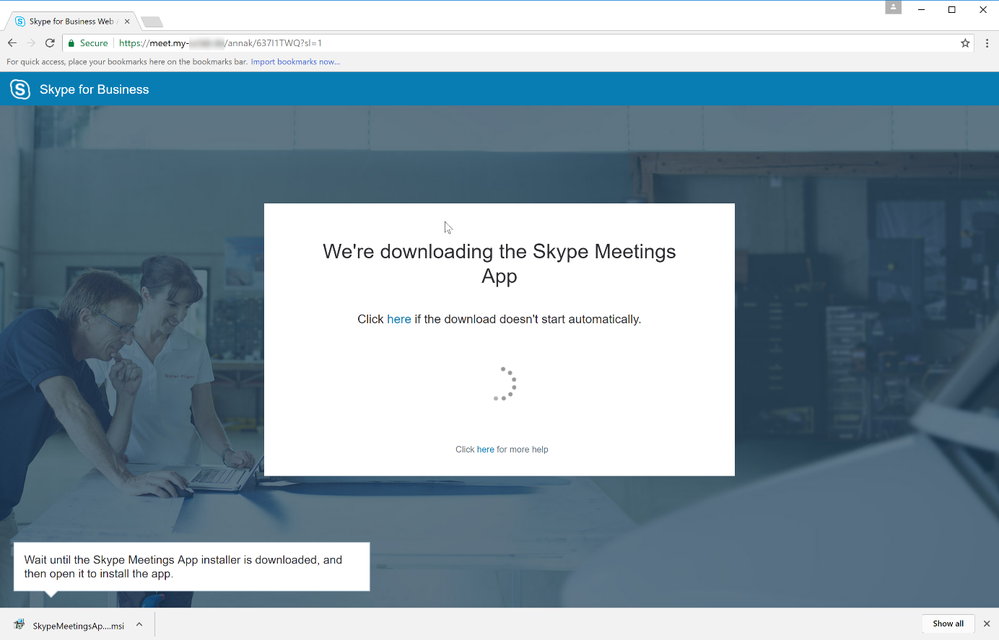The width and height of the screenshot is (999, 640).
Task: Select the Skype for Business Web tab
Action: click(71, 21)
